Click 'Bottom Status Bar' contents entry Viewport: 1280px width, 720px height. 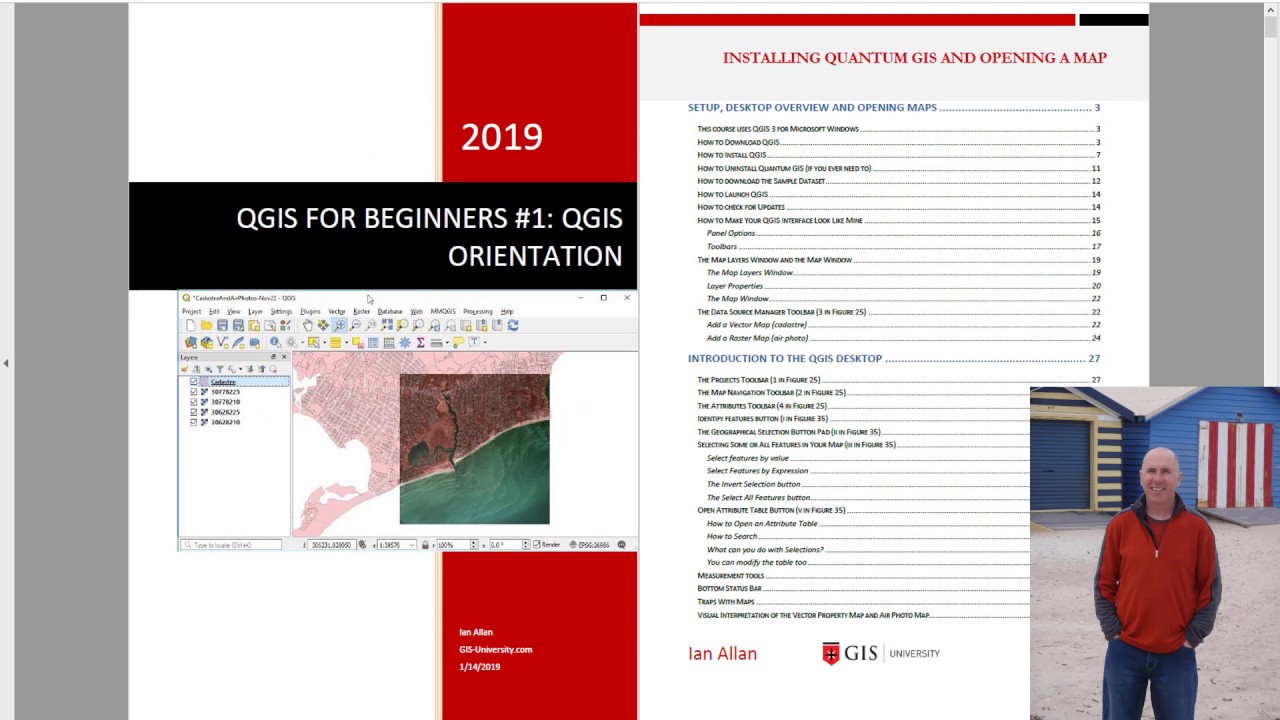point(729,588)
